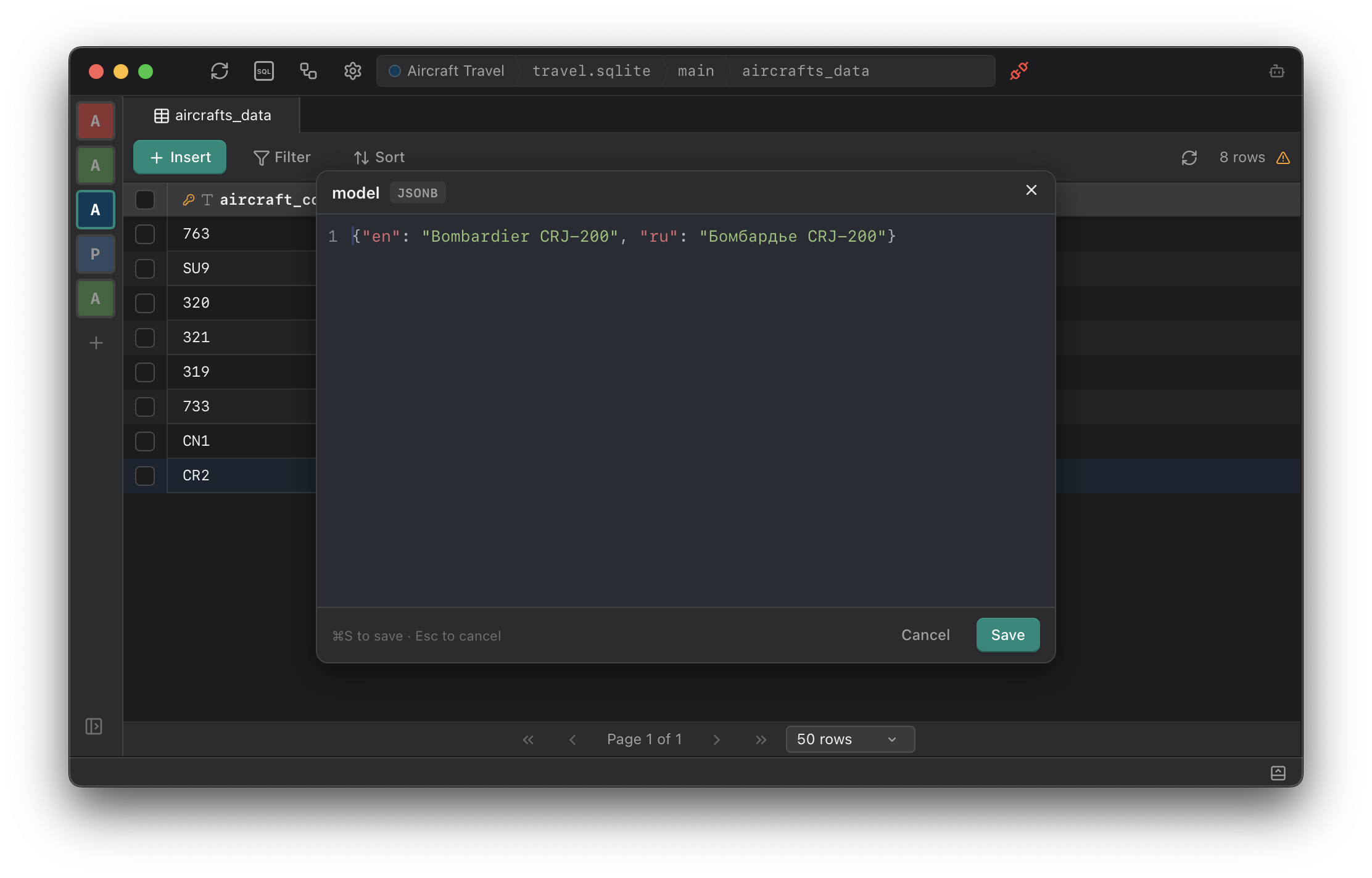
Task: Click Cancel in the model editor
Action: [x=925, y=635]
